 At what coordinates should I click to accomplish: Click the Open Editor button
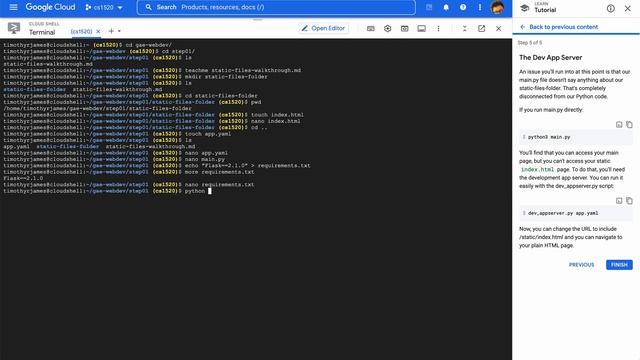323,28
